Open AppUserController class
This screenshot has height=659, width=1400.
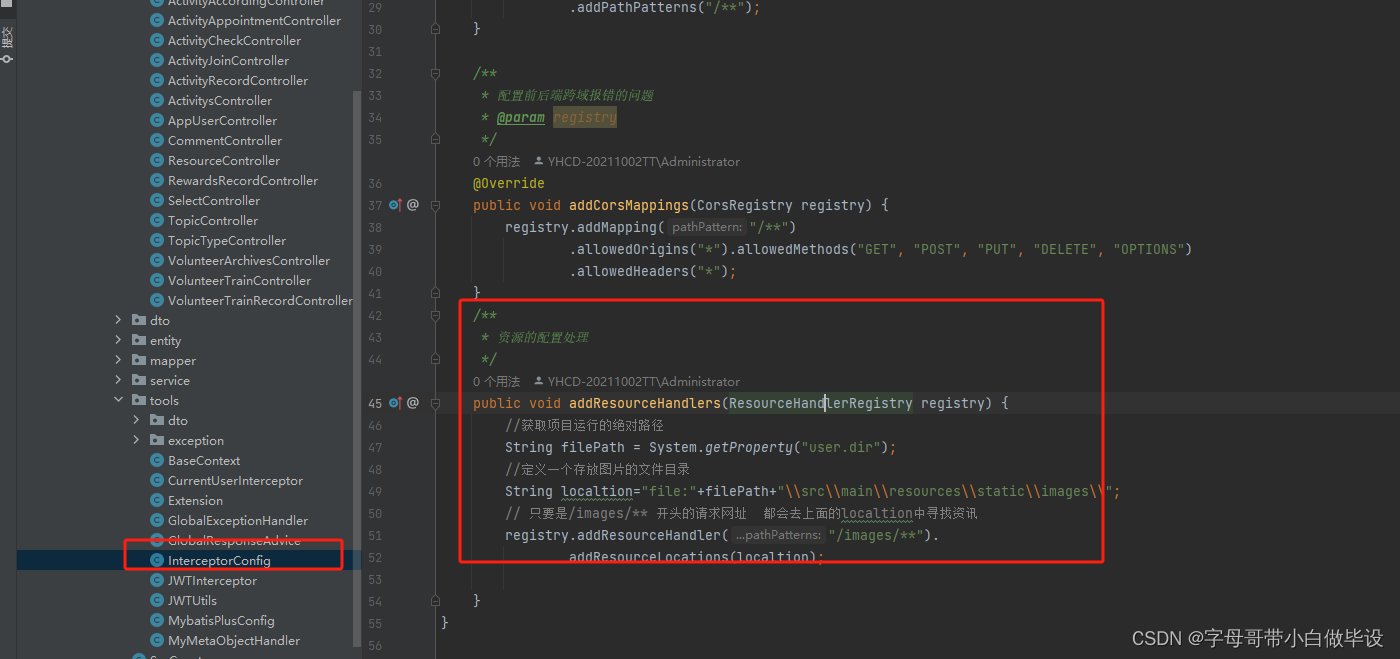coord(222,120)
